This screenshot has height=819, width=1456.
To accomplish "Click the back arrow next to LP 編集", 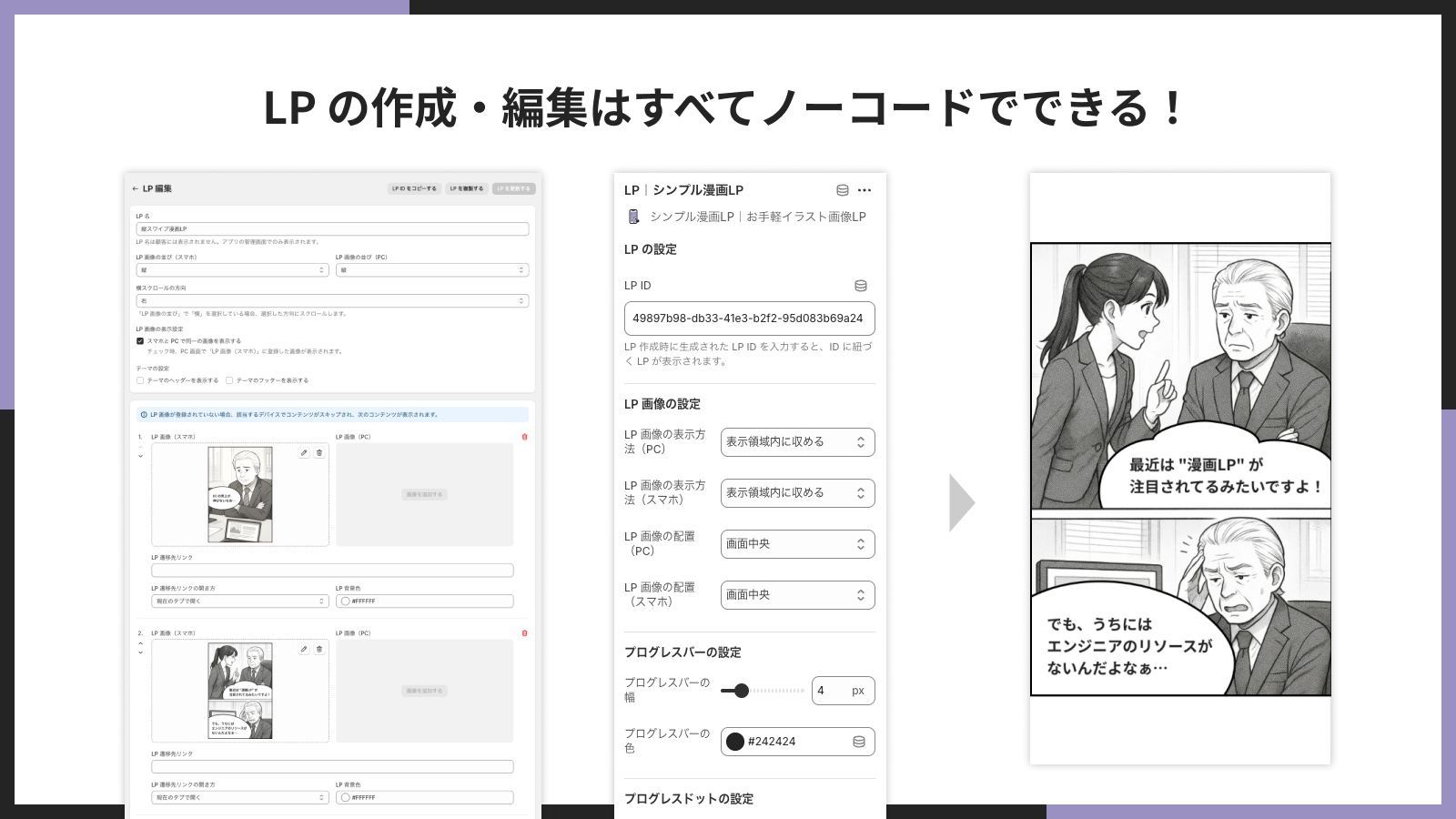I will point(136,189).
